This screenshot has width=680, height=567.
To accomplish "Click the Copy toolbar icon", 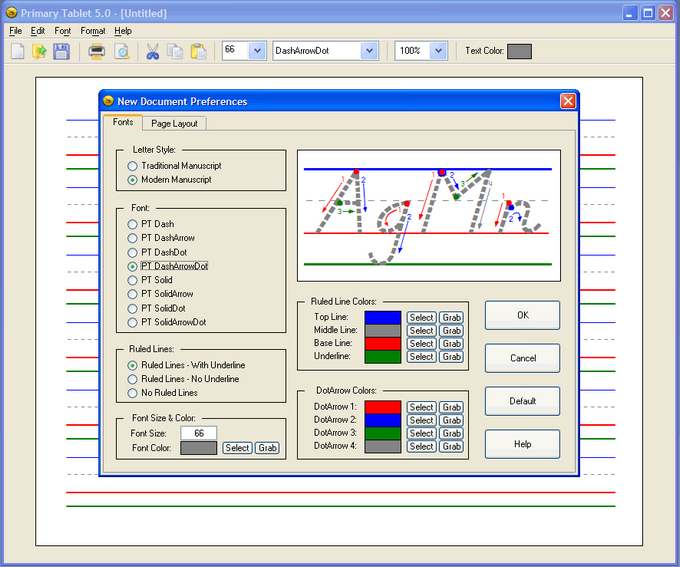I will tap(176, 51).
